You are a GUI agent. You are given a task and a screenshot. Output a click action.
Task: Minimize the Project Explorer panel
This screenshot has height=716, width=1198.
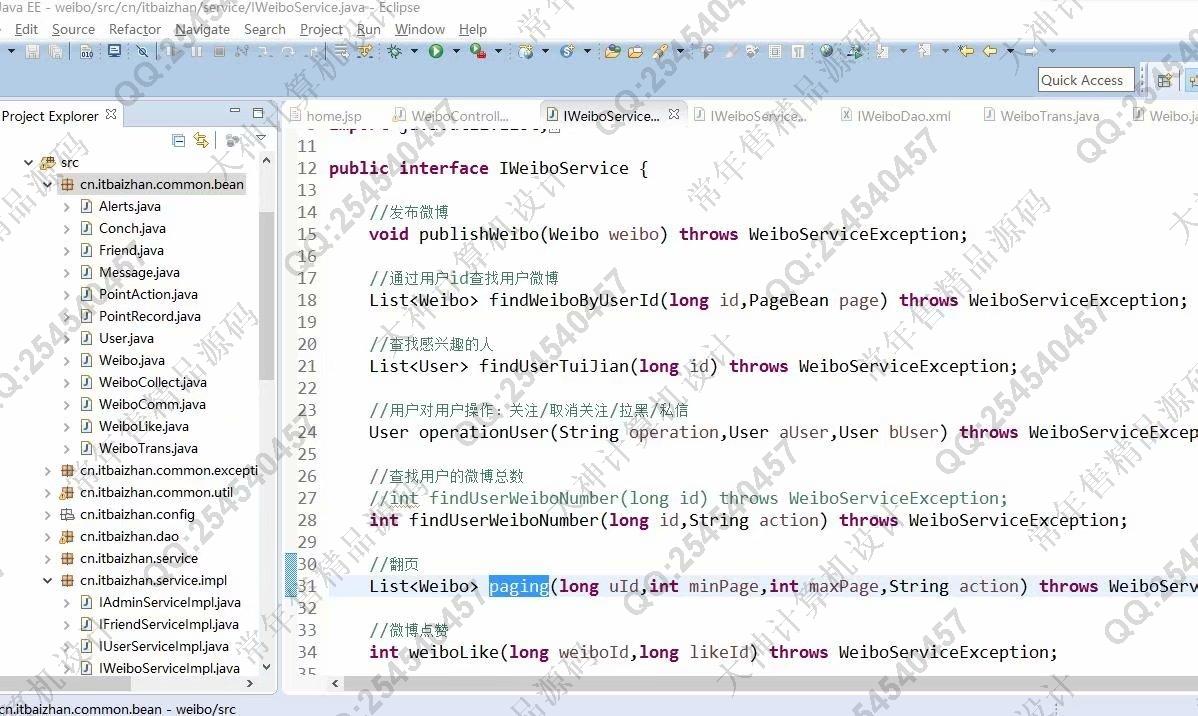(x=235, y=112)
